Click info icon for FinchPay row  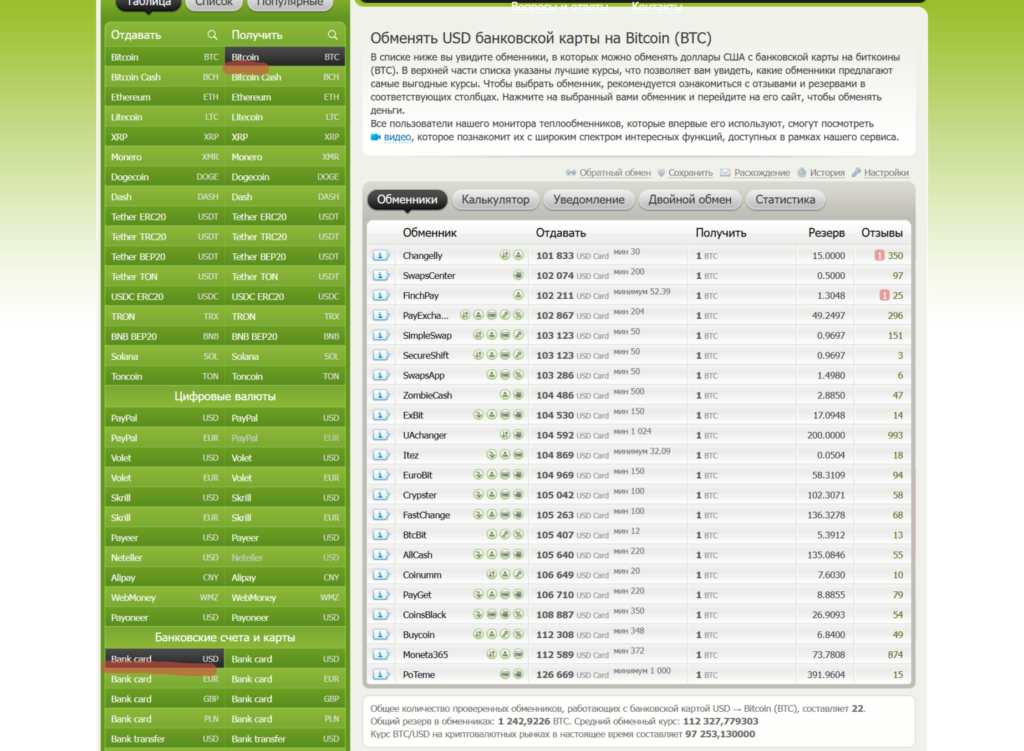click(381, 295)
